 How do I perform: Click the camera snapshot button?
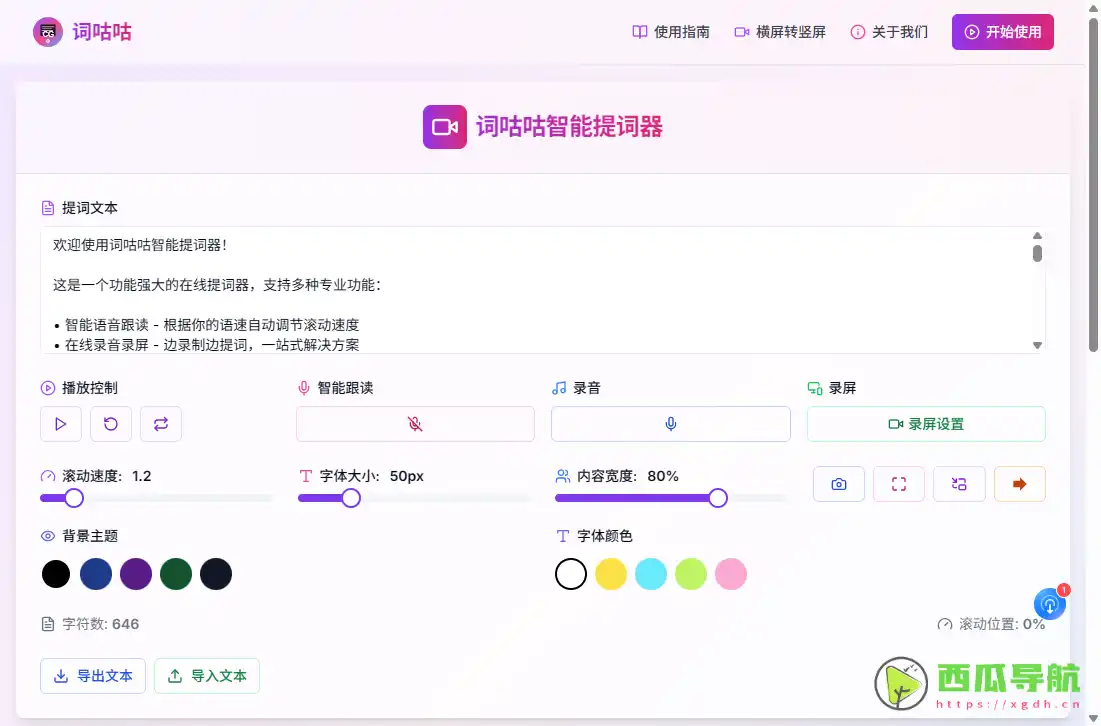pos(838,484)
